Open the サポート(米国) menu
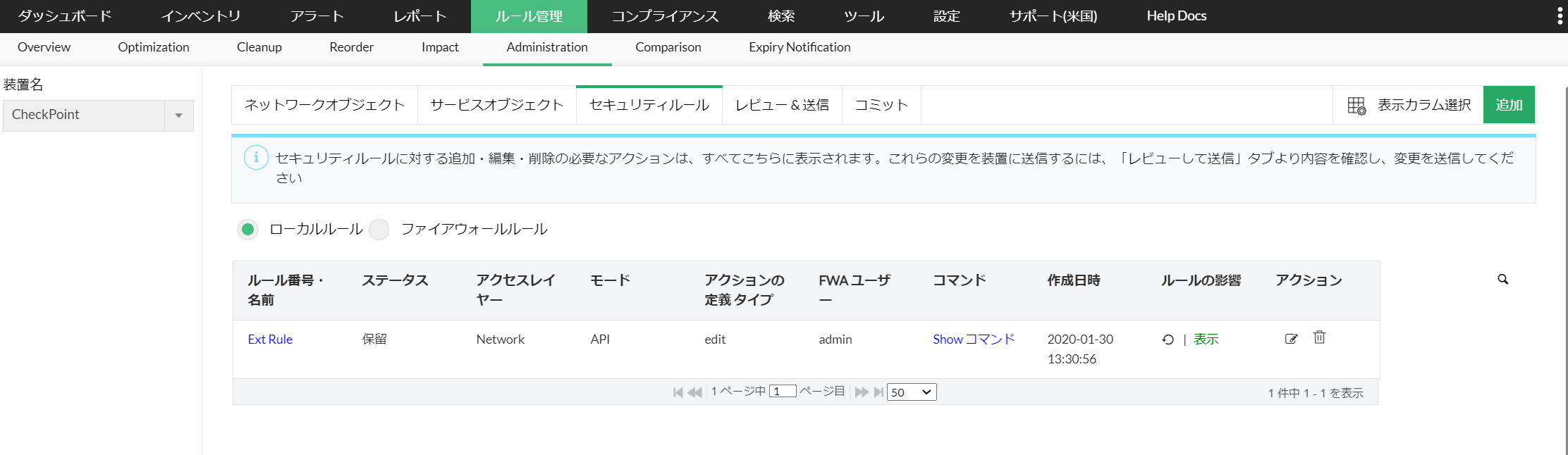The width and height of the screenshot is (1568, 455). [1053, 16]
